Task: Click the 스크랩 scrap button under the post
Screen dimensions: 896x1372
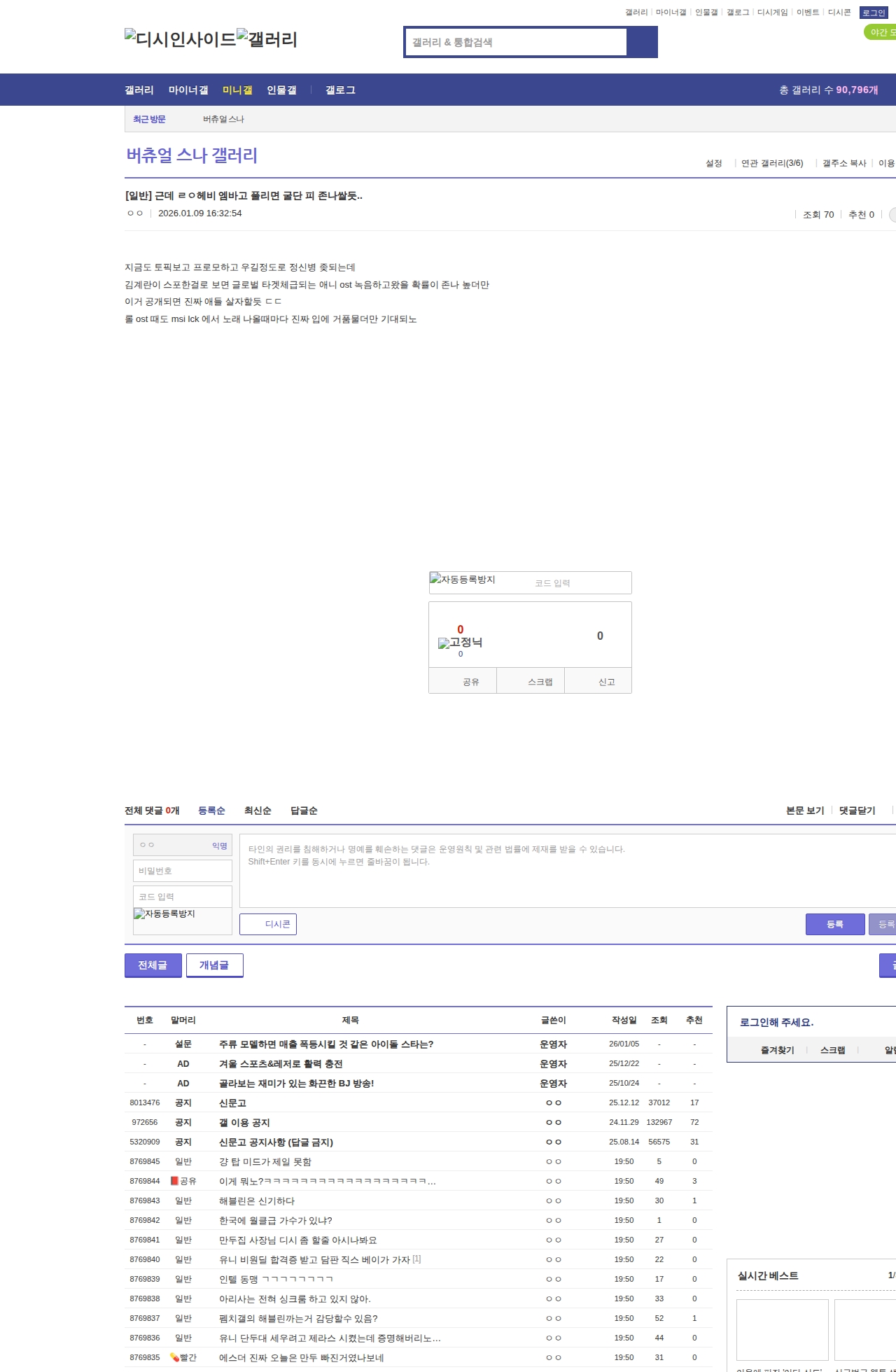Action: click(531, 681)
